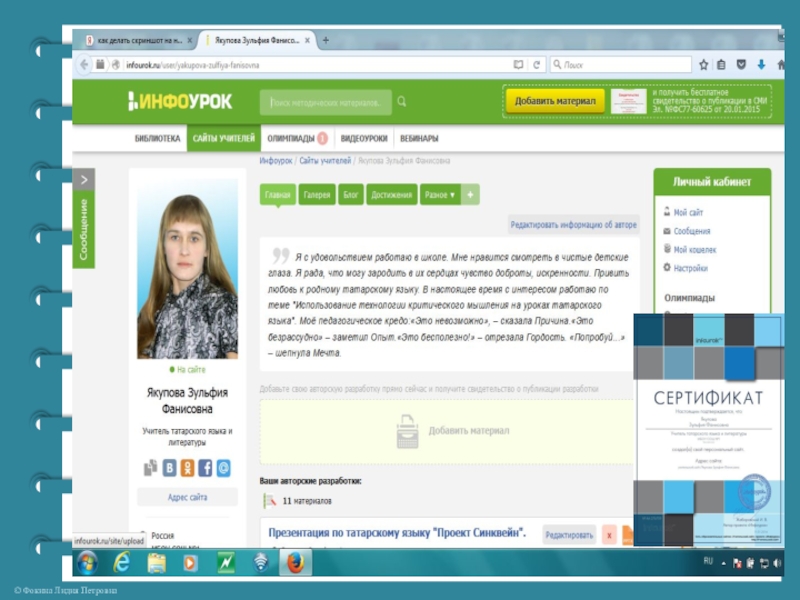Click the Firefox Поиск search box
The height and width of the screenshot is (600, 800).
620,65
